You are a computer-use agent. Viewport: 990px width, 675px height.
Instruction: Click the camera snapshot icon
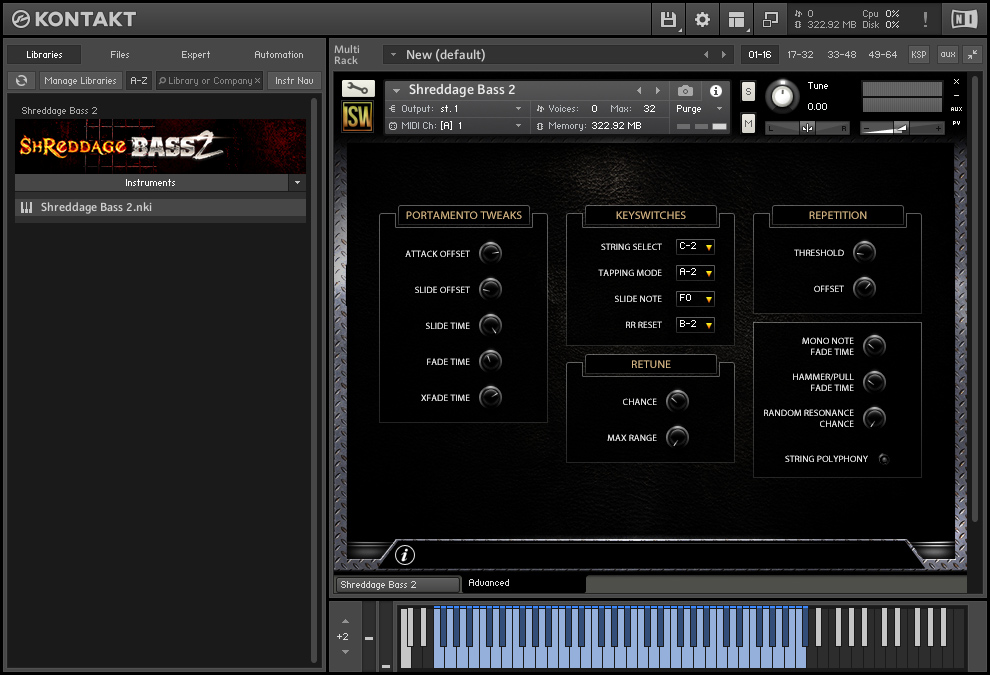(685, 91)
